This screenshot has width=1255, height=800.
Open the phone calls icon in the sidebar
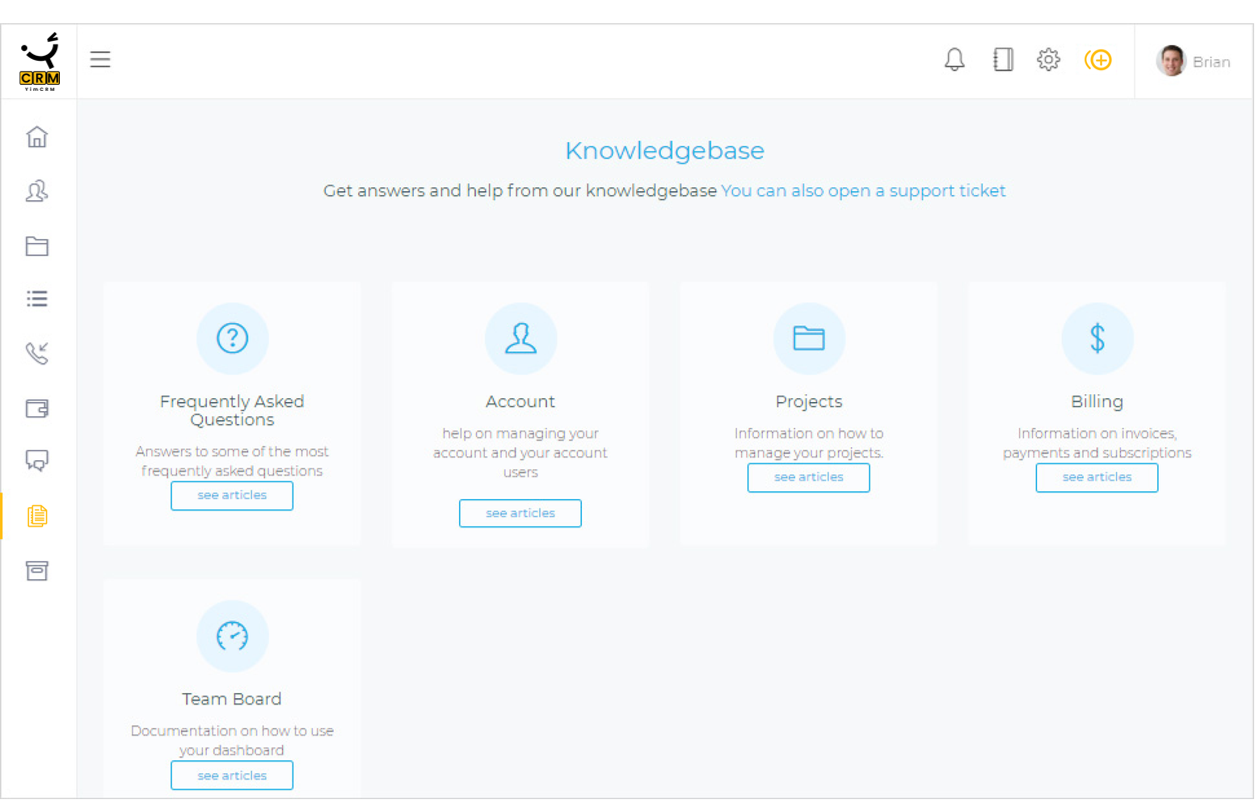click(37, 353)
